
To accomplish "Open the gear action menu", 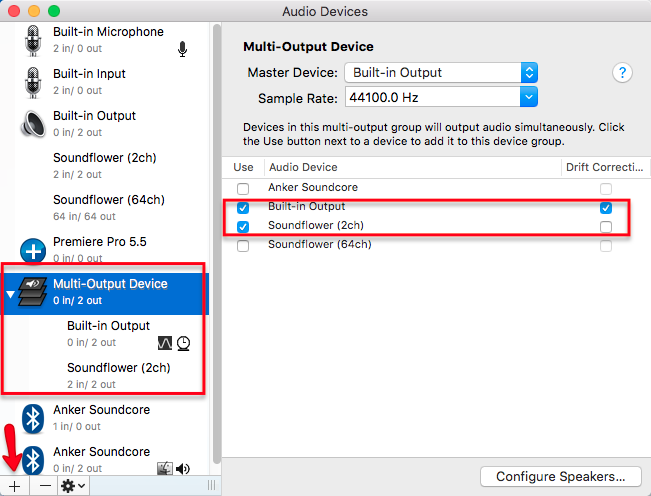I will point(73,486).
